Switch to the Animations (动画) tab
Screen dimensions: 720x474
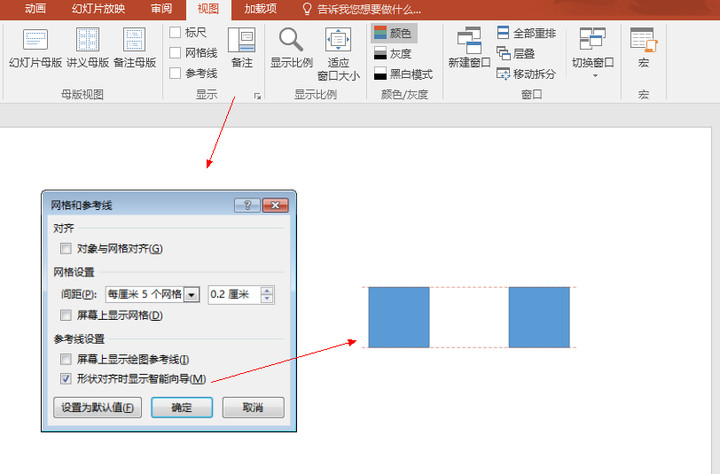[35, 9]
